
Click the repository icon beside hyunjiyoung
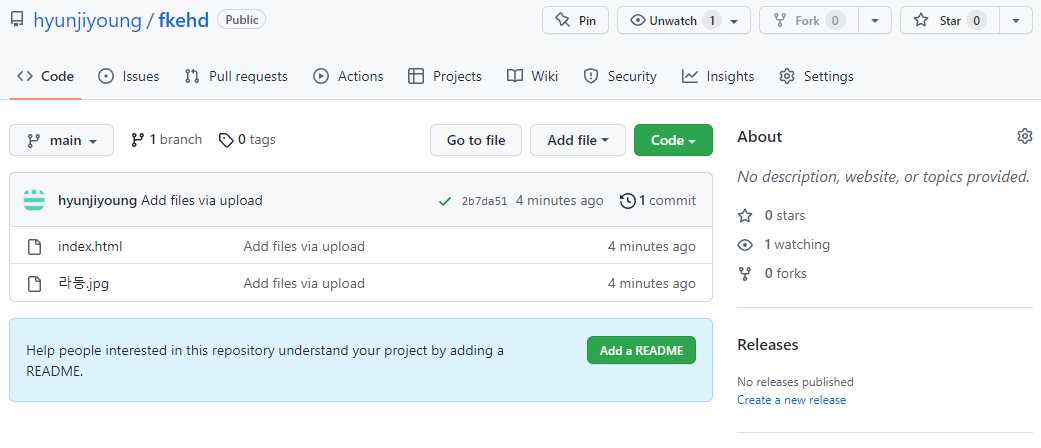pyautogui.click(x=17, y=20)
